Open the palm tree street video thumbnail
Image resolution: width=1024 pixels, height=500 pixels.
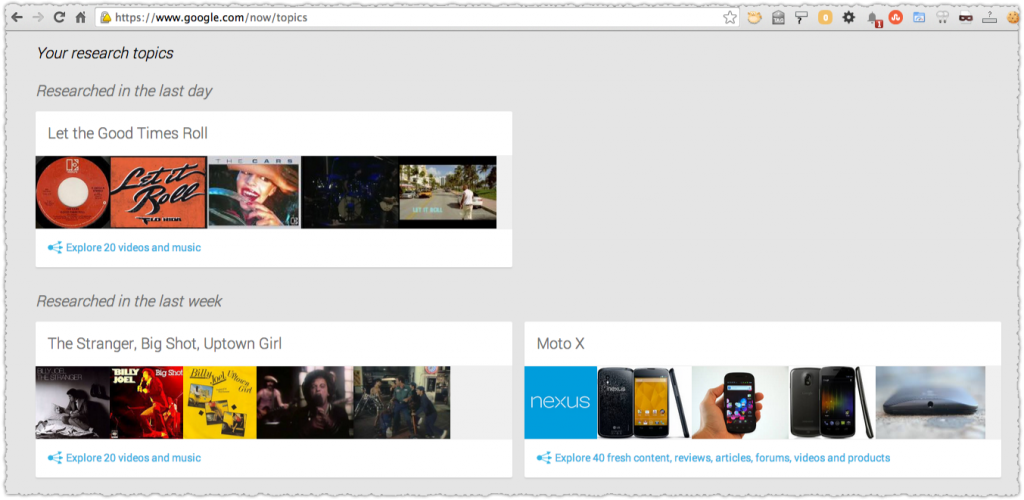pos(447,193)
